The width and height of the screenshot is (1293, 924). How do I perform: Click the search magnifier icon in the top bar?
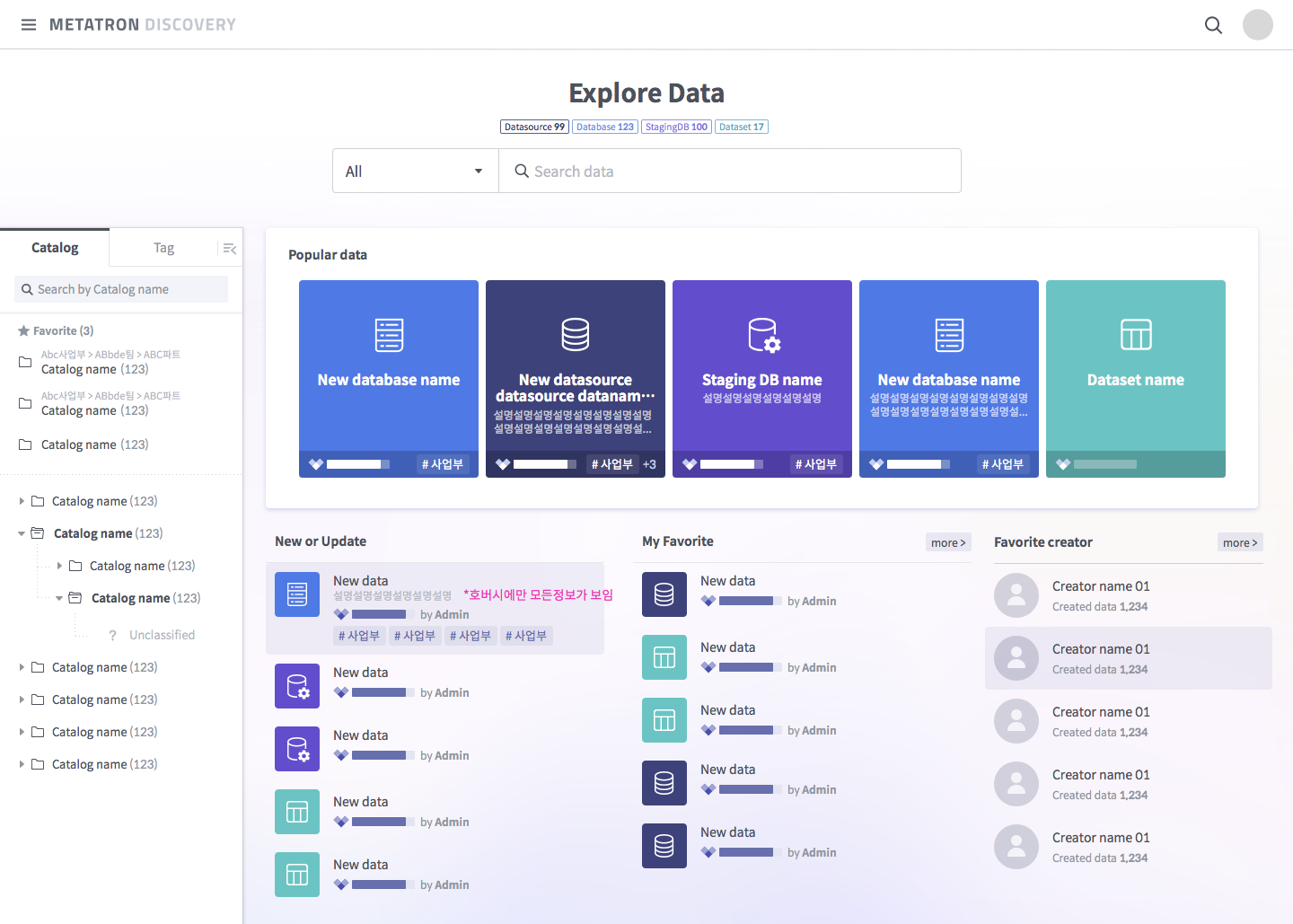[1213, 25]
